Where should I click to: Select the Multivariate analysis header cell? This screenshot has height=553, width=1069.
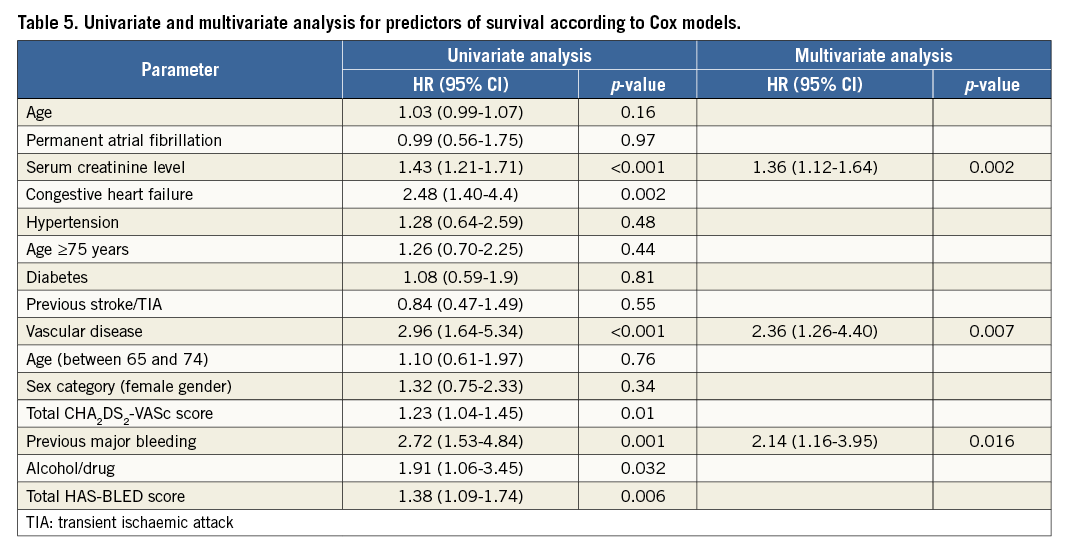872,56
